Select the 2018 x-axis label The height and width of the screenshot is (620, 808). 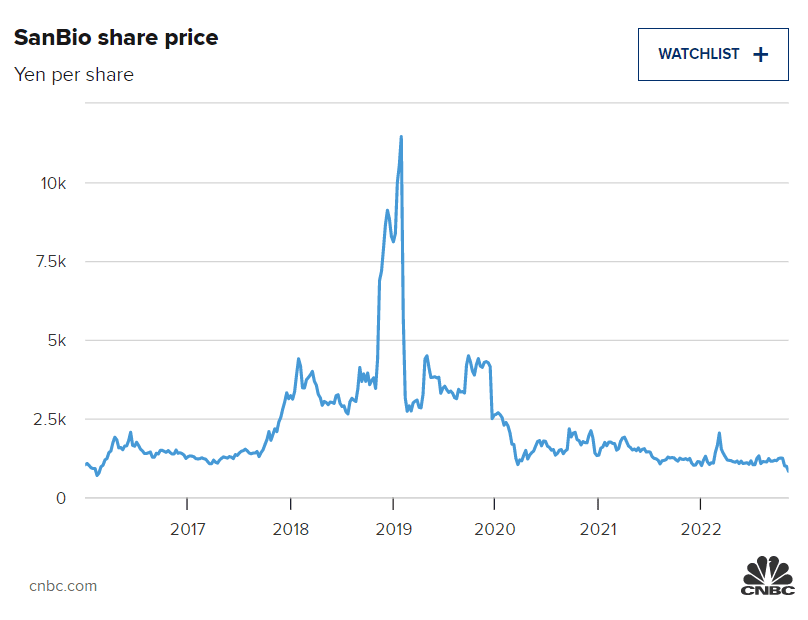[x=290, y=527]
